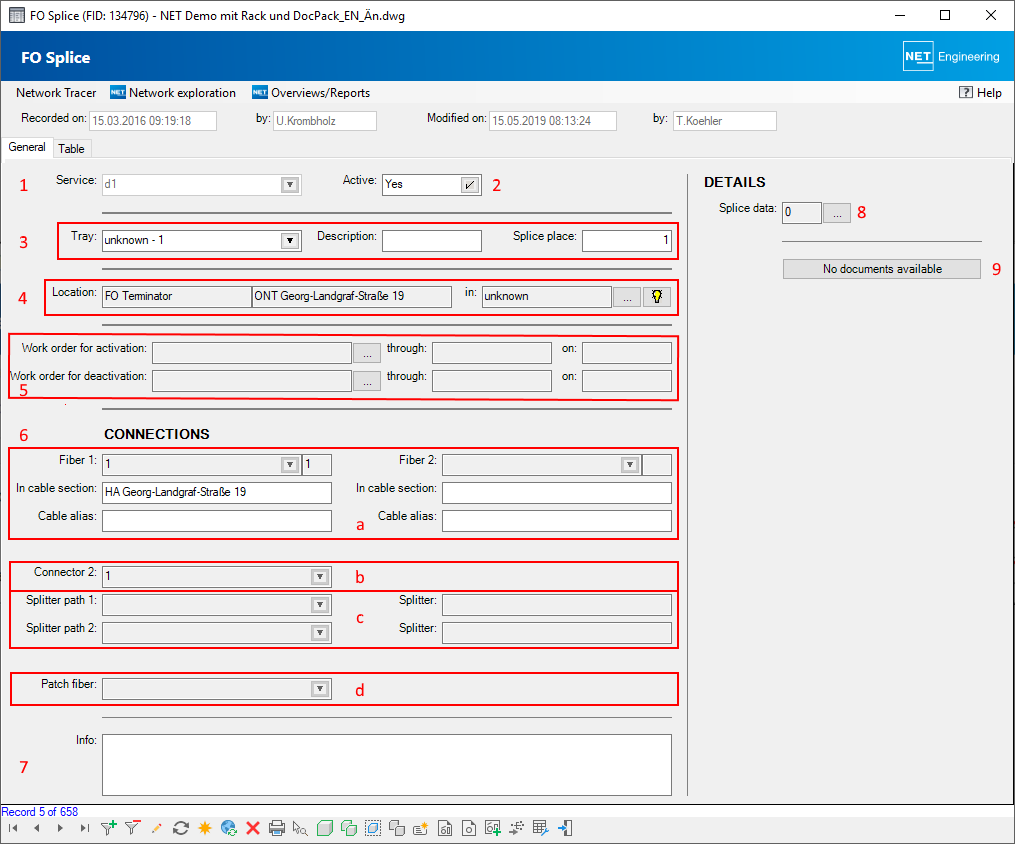Click the double green cubes icon

tap(348, 828)
